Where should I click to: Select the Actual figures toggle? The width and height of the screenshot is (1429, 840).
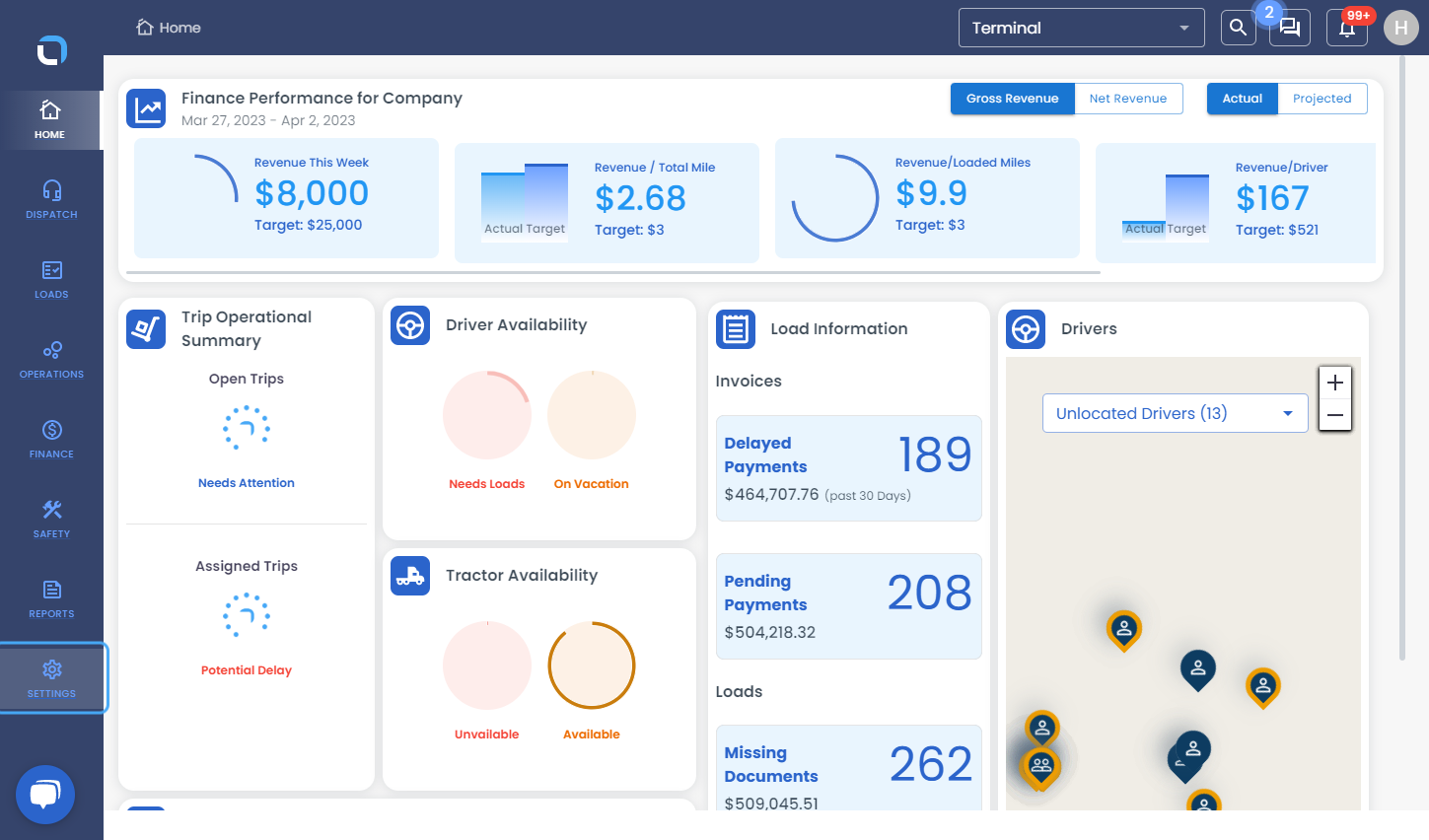coord(1243,99)
